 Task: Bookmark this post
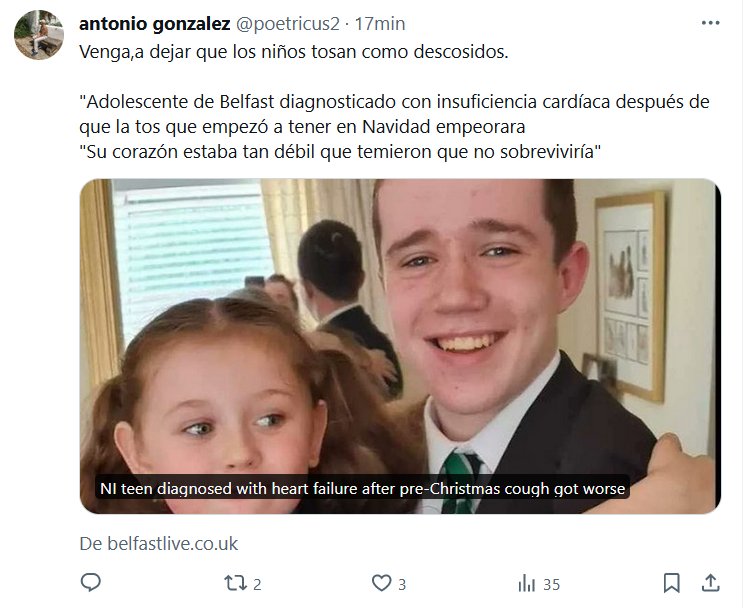(671, 583)
